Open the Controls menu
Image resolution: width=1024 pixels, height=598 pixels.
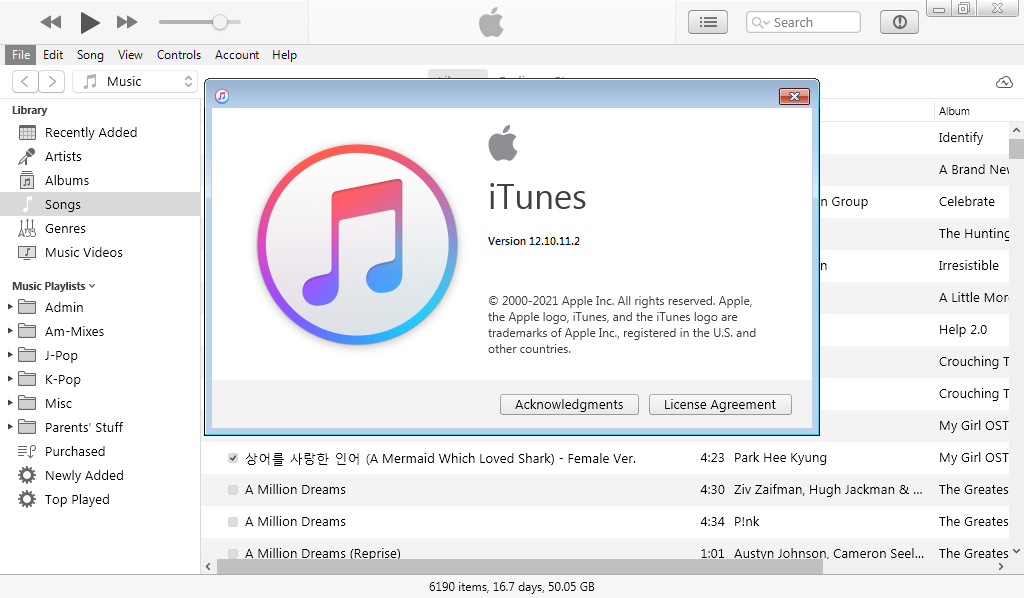179,55
